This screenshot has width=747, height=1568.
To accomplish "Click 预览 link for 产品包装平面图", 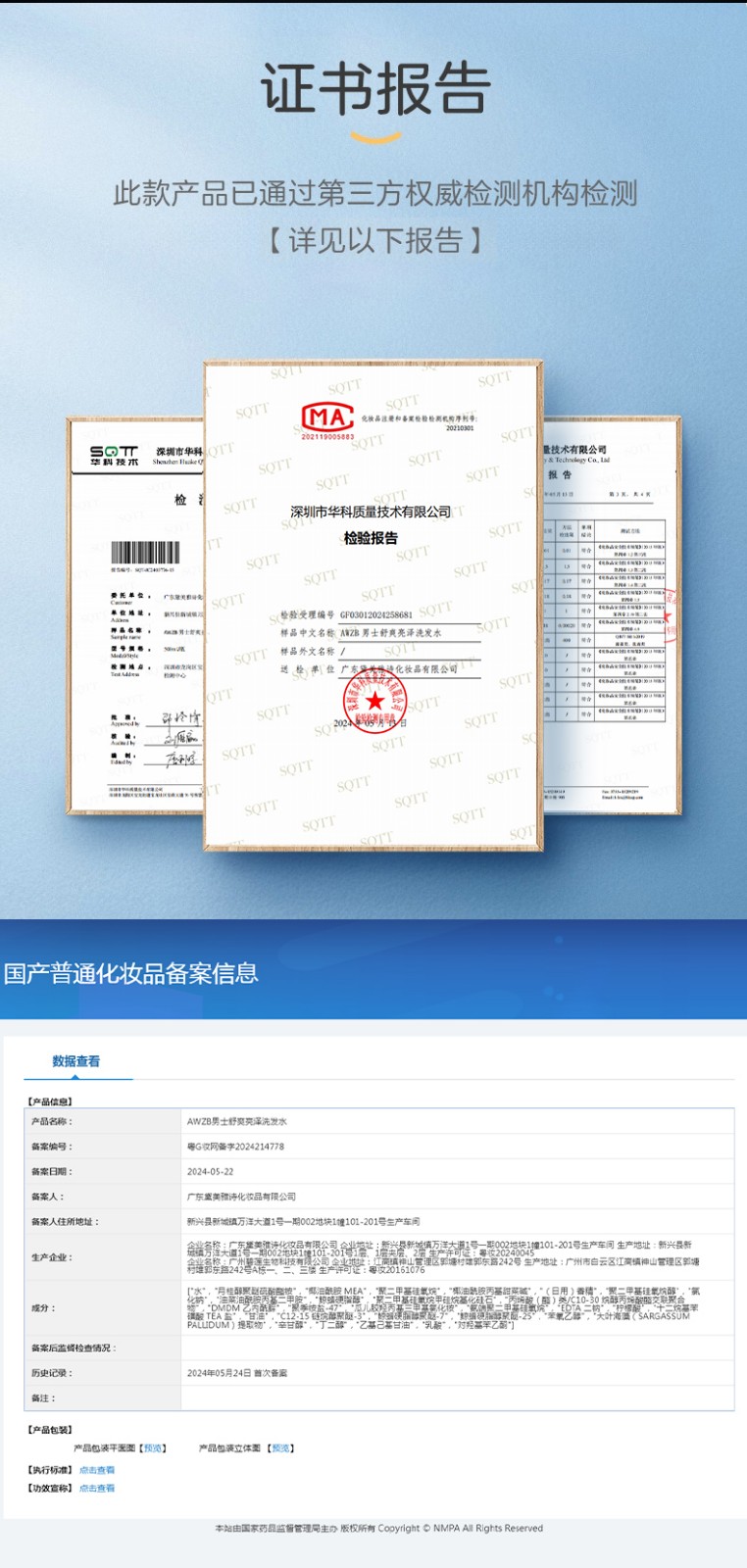I will (153, 1448).
